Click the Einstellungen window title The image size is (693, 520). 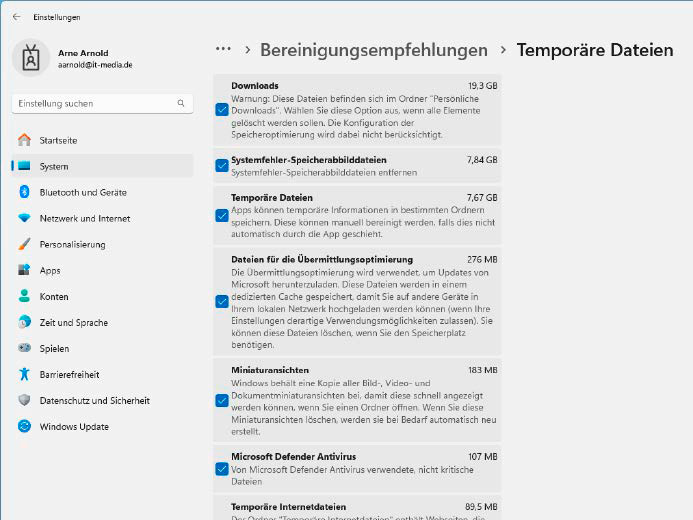tap(57, 17)
